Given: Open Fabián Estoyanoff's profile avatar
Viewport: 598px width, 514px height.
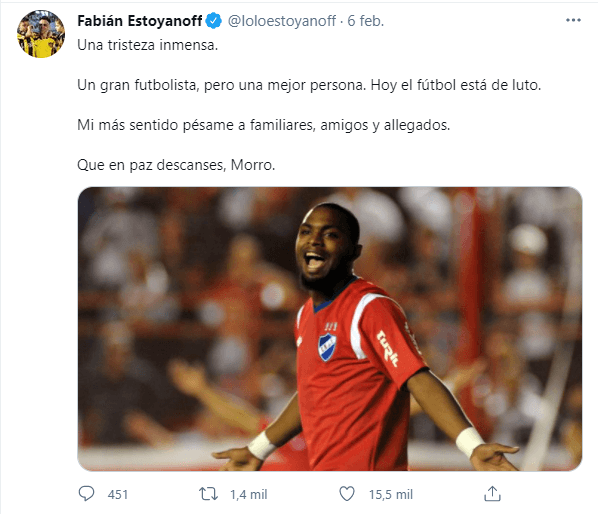Looking at the screenshot, I should (x=41, y=34).
